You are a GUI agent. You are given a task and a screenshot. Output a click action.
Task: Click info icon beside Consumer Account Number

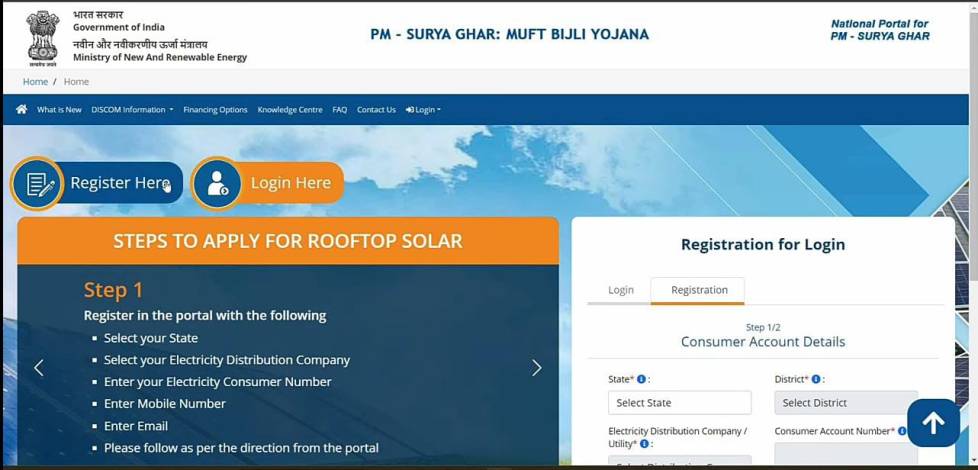[902, 431]
